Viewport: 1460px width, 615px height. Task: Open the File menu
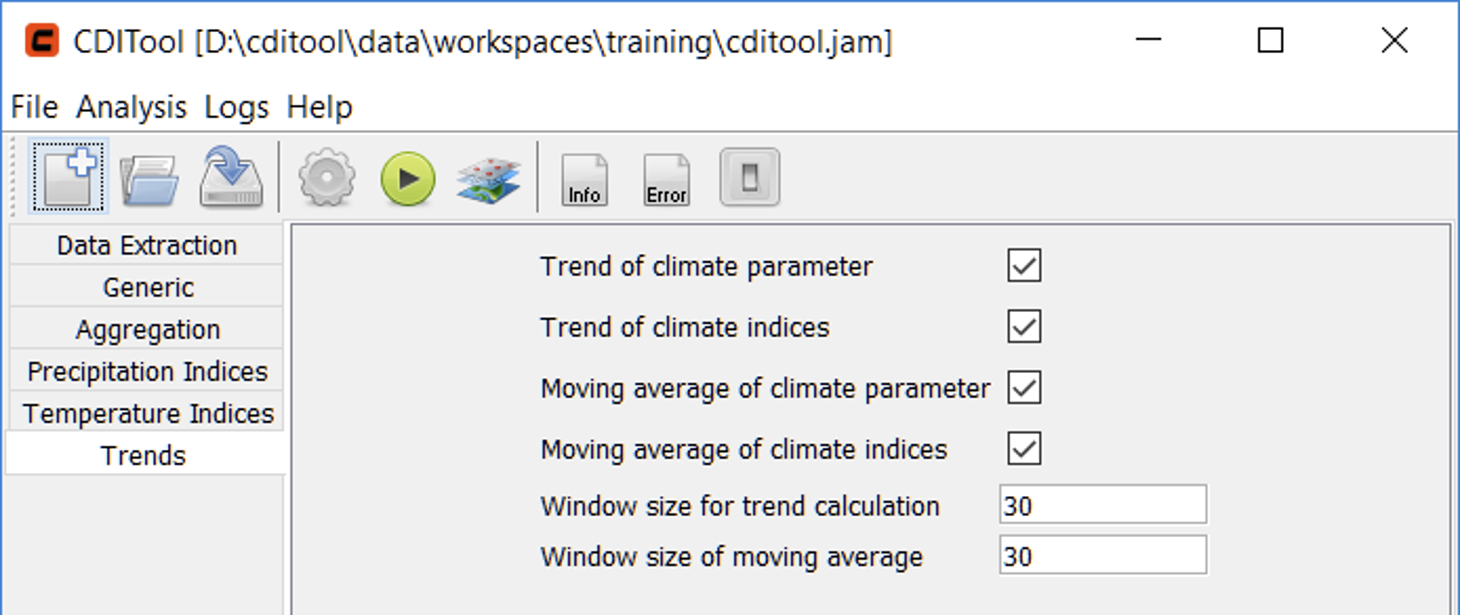[34, 107]
